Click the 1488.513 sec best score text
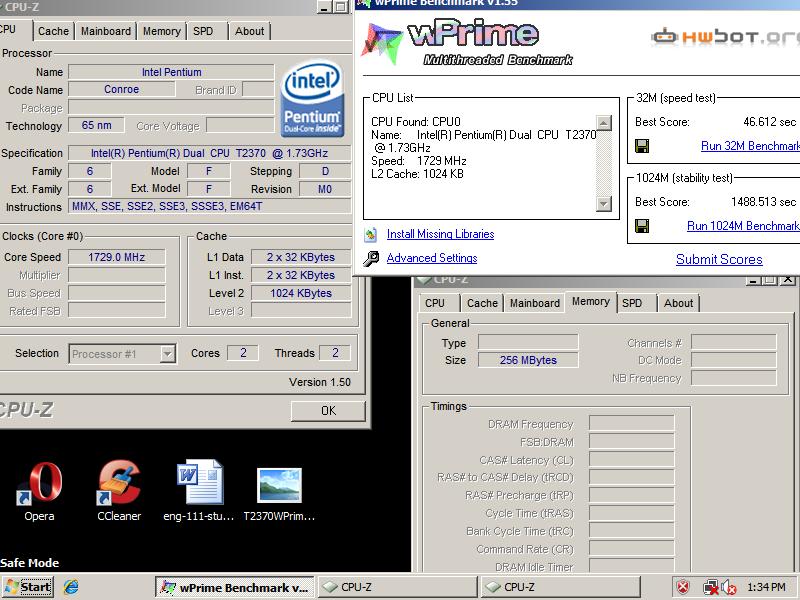The image size is (800, 600). coord(763,202)
